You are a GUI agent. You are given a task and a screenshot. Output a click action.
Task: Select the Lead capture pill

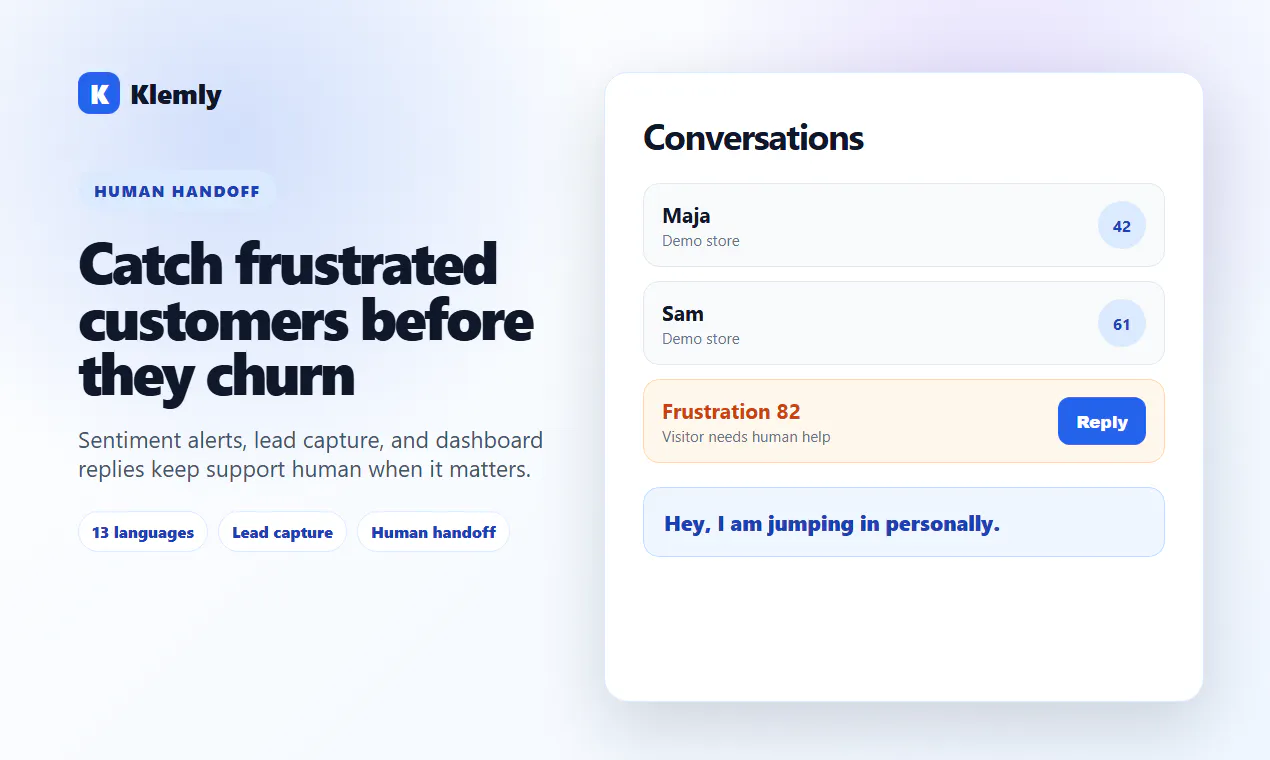pyautogui.click(x=282, y=532)
